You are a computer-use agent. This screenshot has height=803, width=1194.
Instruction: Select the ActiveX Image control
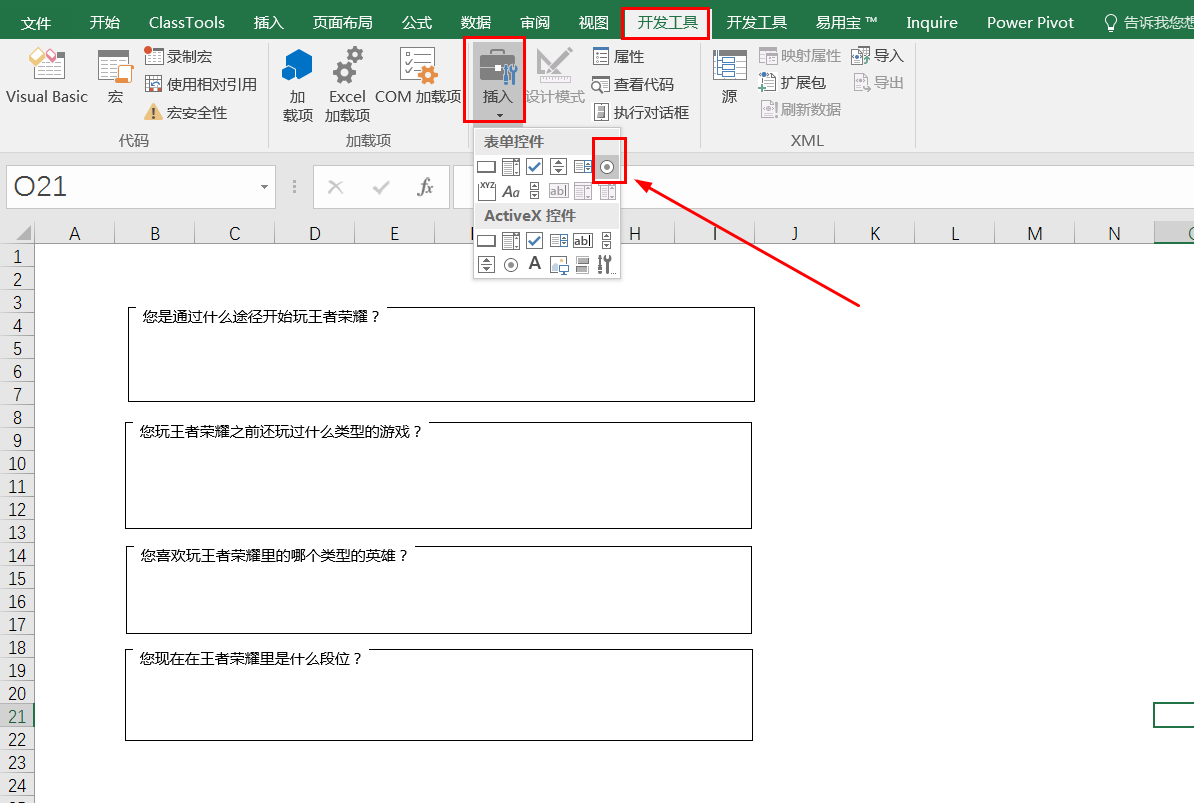(x=558, y=264)
